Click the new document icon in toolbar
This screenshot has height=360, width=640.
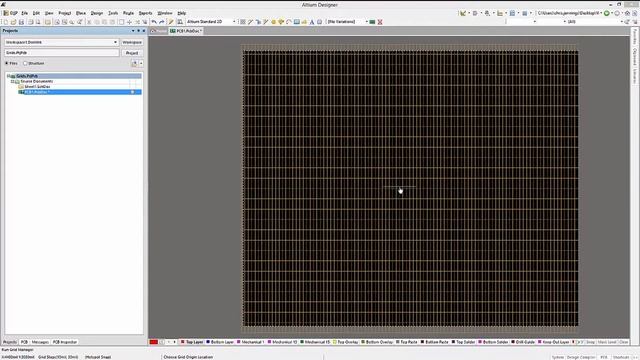pos(5,22)
